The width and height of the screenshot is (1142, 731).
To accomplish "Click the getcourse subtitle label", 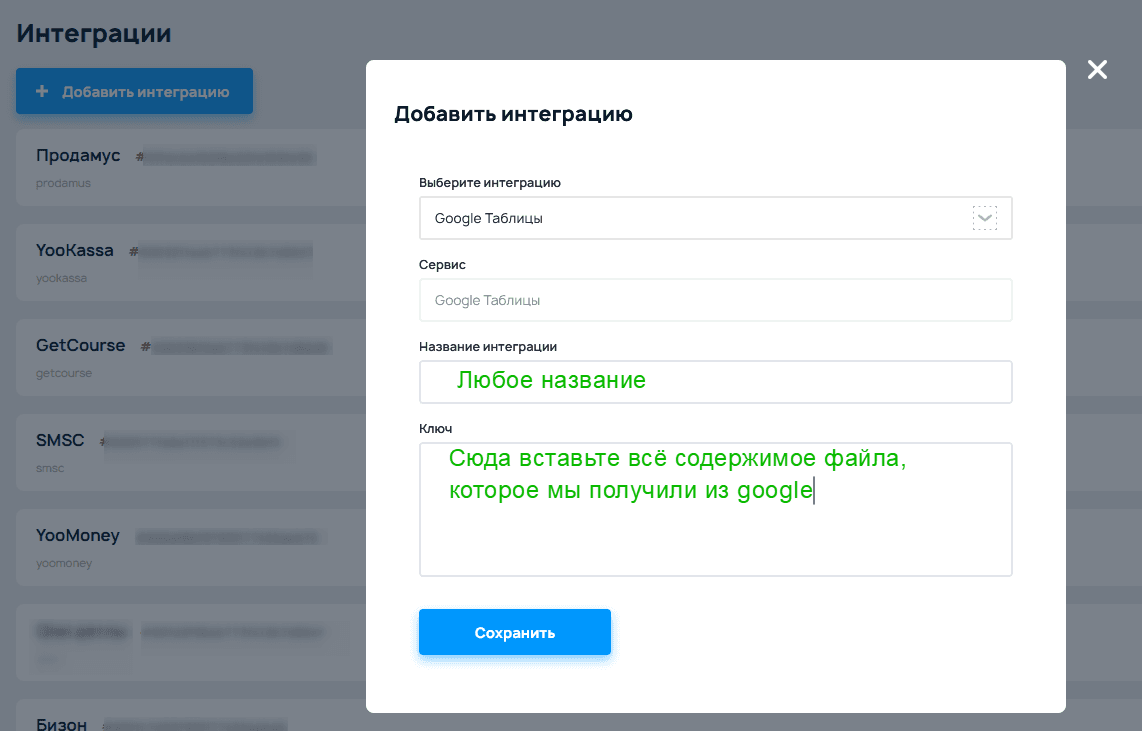I will pyautogui.click(x=63, y=373).
